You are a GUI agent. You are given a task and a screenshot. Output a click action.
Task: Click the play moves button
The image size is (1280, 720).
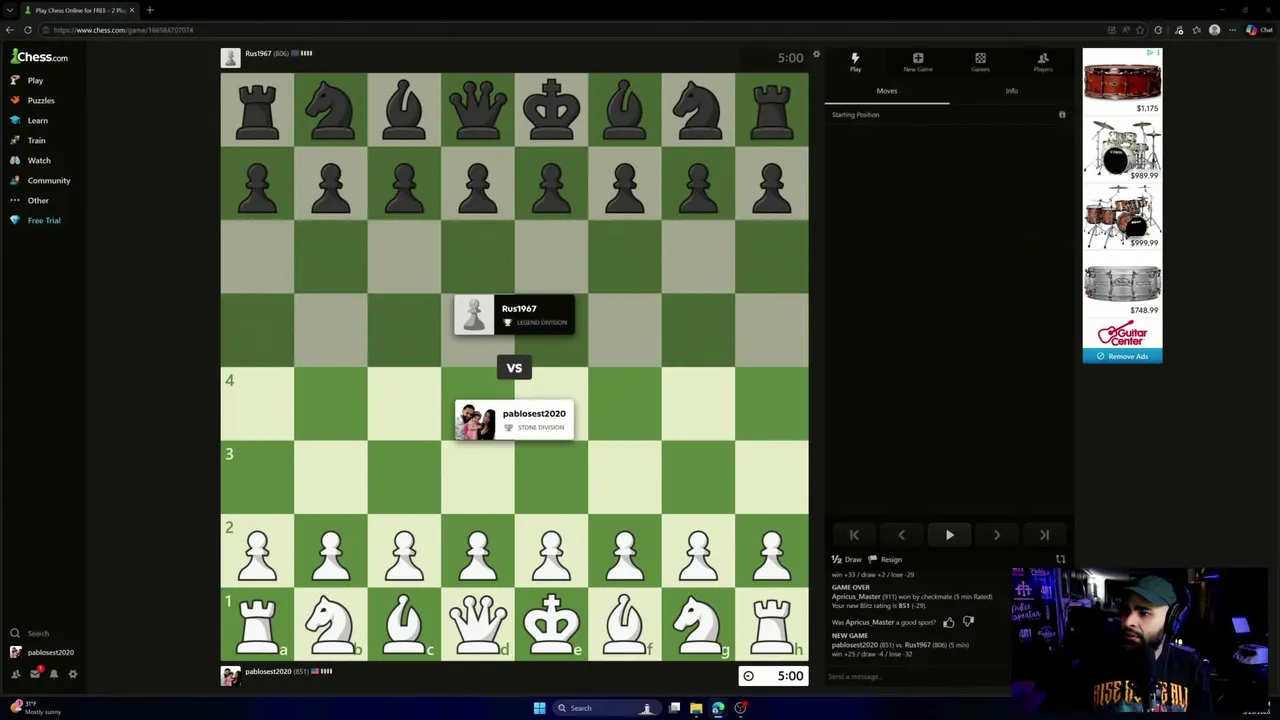(x=949, y=535)
